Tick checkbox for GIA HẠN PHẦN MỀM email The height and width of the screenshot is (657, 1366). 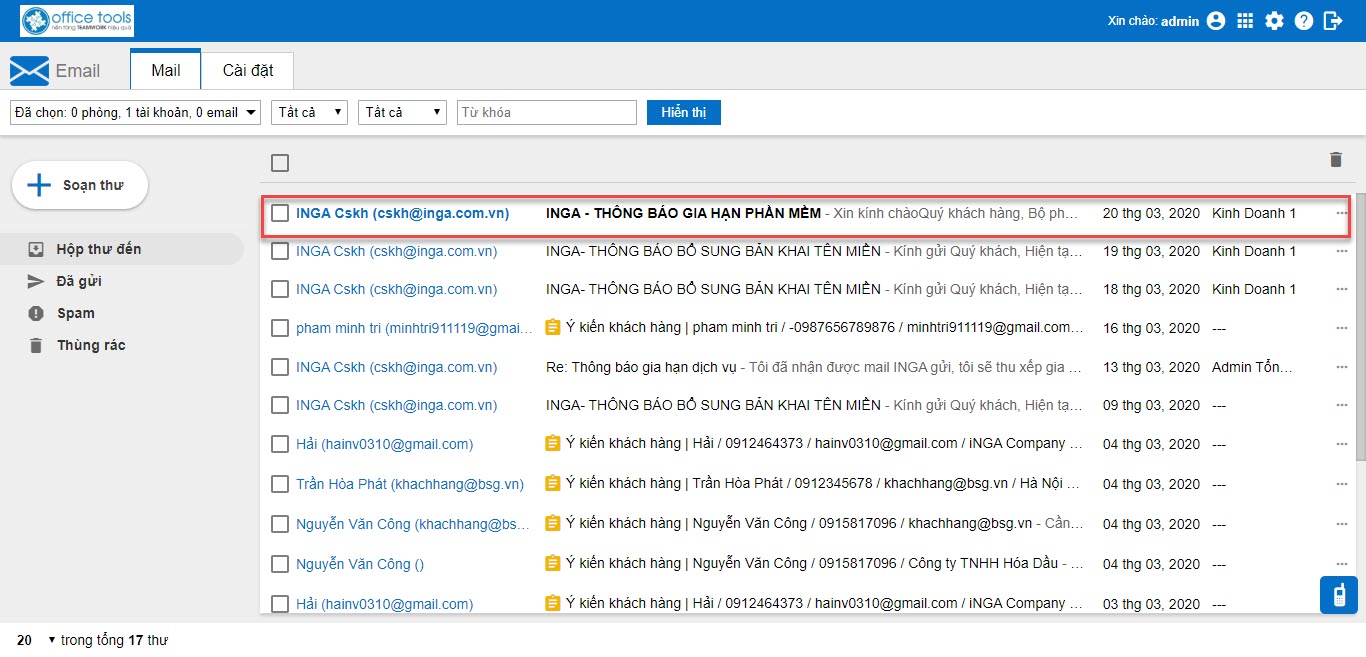pos(280,213)
